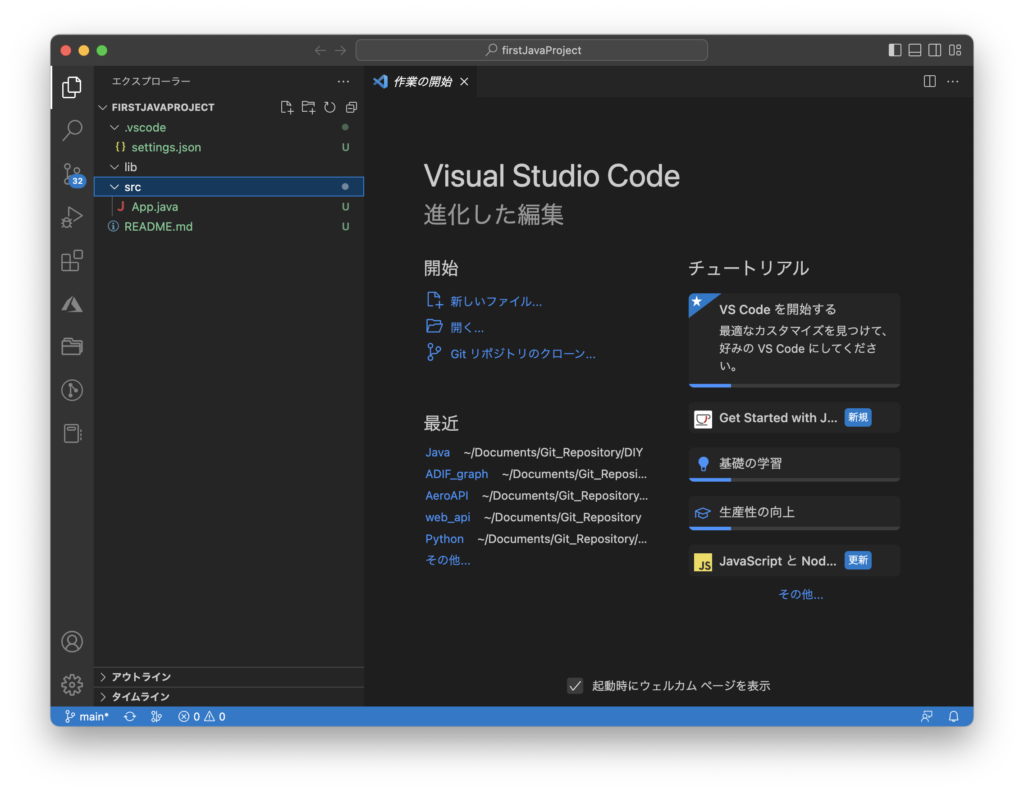The height and width of the screenshot is (793, 1024).
Task: Expand the タイムライン section
Action: point(140,696)
